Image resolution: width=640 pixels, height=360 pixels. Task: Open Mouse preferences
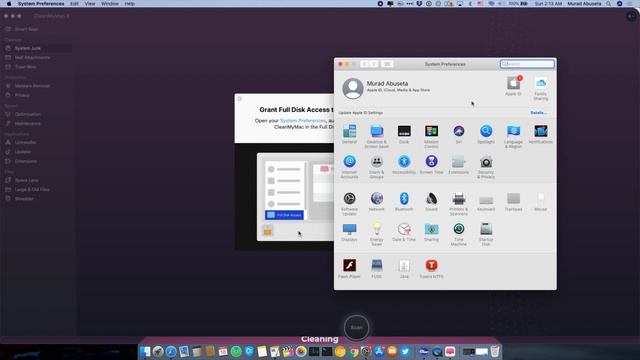(x=540, y=202)
